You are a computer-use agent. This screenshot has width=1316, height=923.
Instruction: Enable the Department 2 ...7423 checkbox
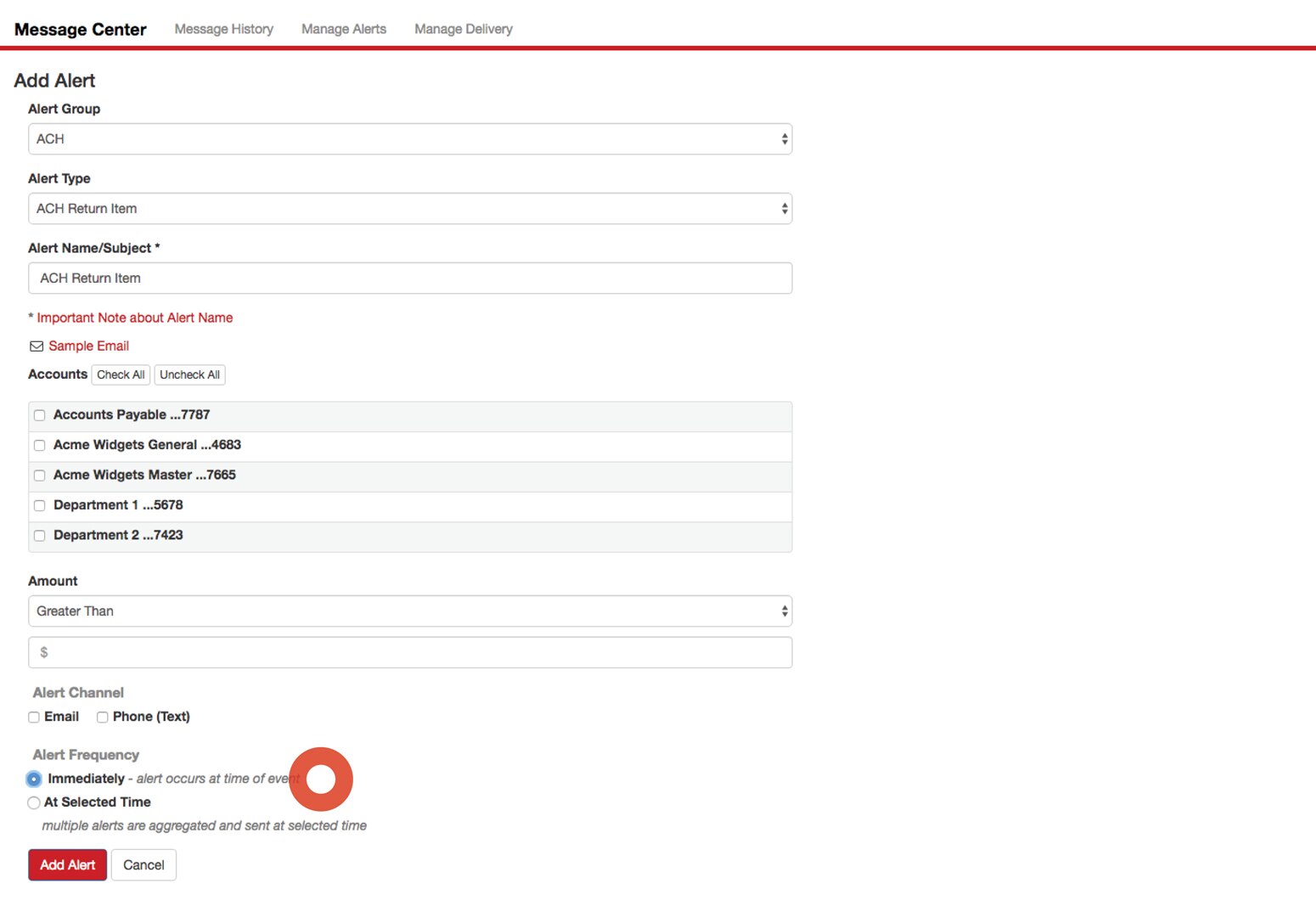(39, 536)
